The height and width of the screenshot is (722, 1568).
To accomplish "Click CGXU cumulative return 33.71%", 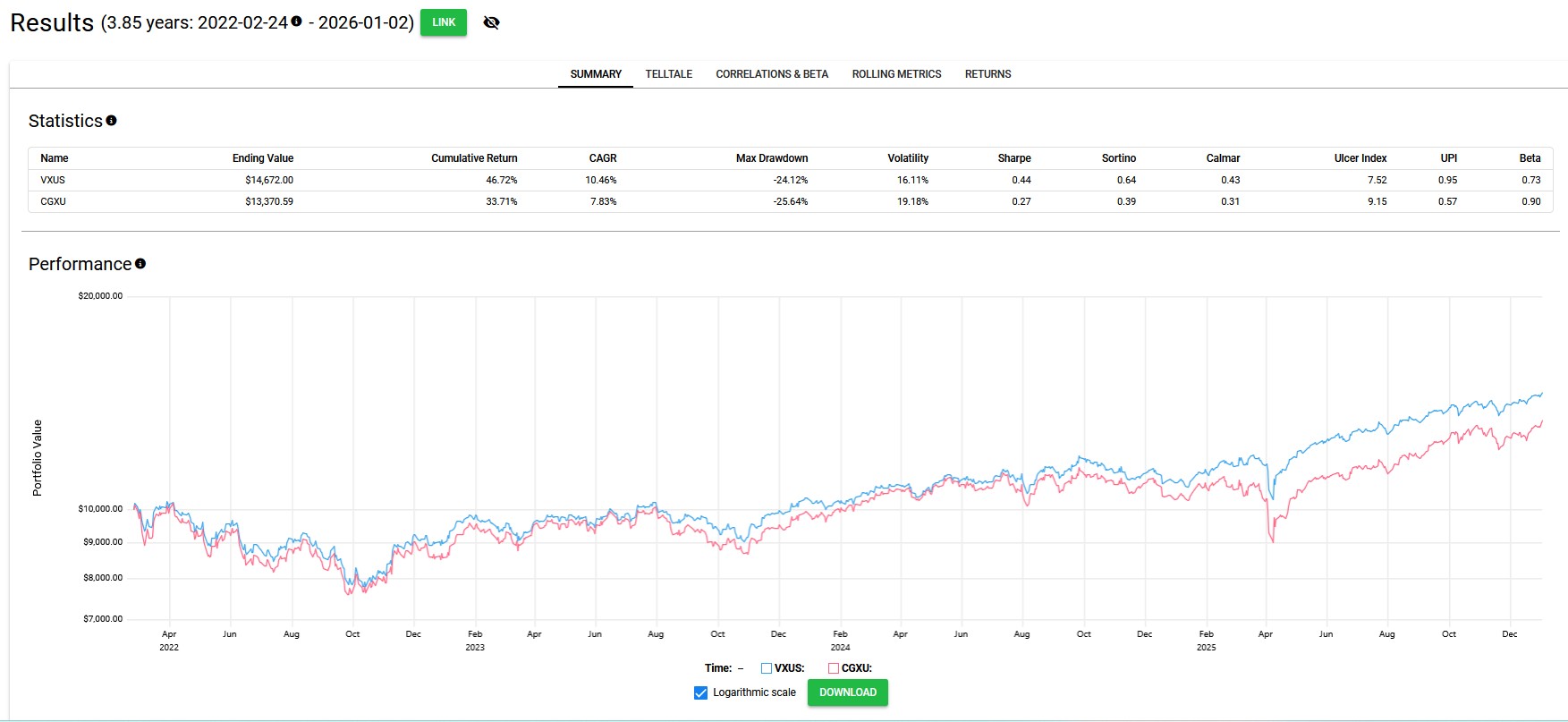I will (x=502, y=201).
